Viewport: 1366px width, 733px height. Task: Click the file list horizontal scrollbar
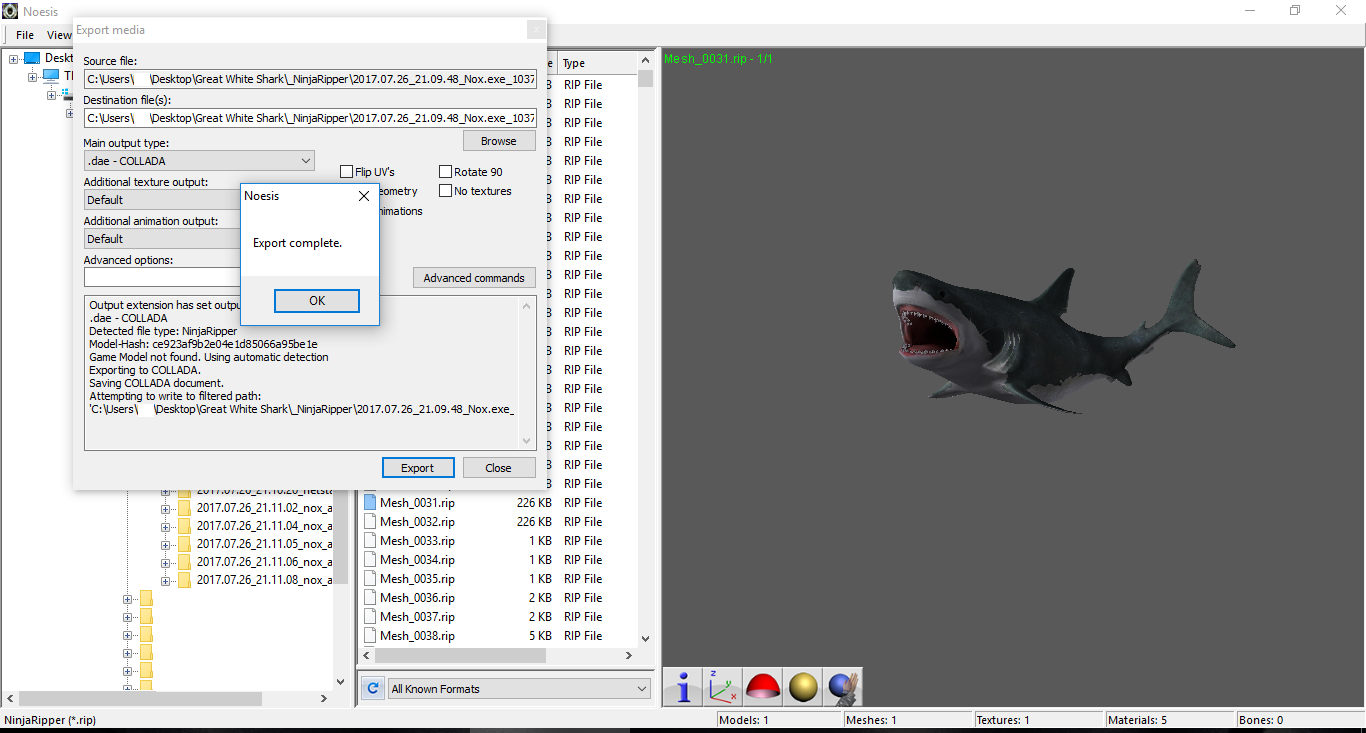tap(496, 655)
